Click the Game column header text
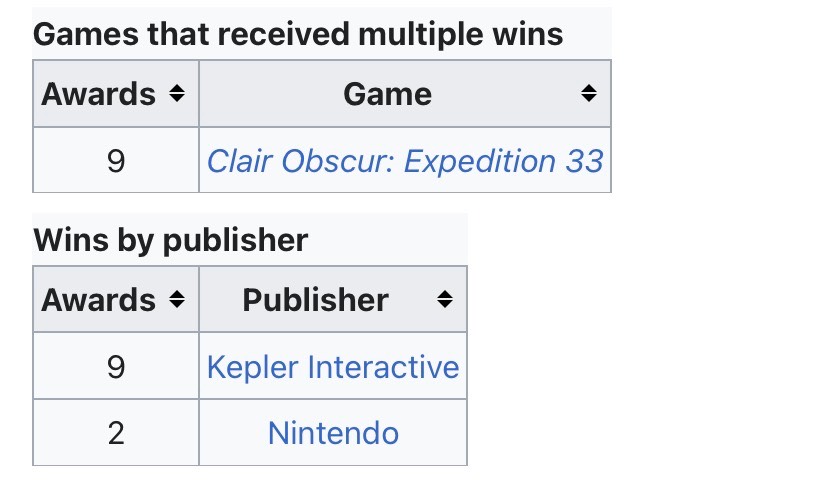This screenshot has height=498, width=828. tap(387, 94)
